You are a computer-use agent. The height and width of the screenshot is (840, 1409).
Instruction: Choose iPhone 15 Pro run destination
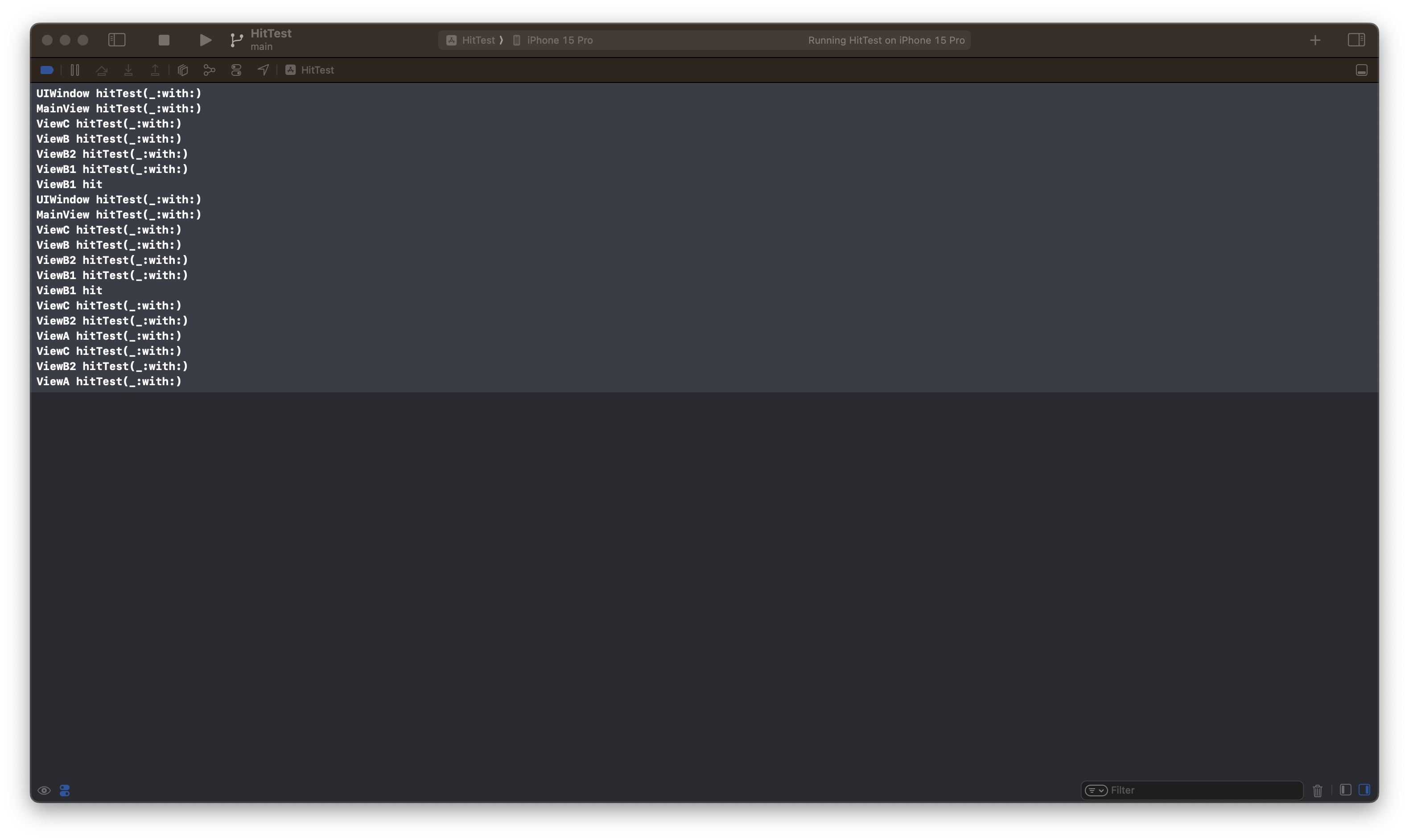pos(559,40)
